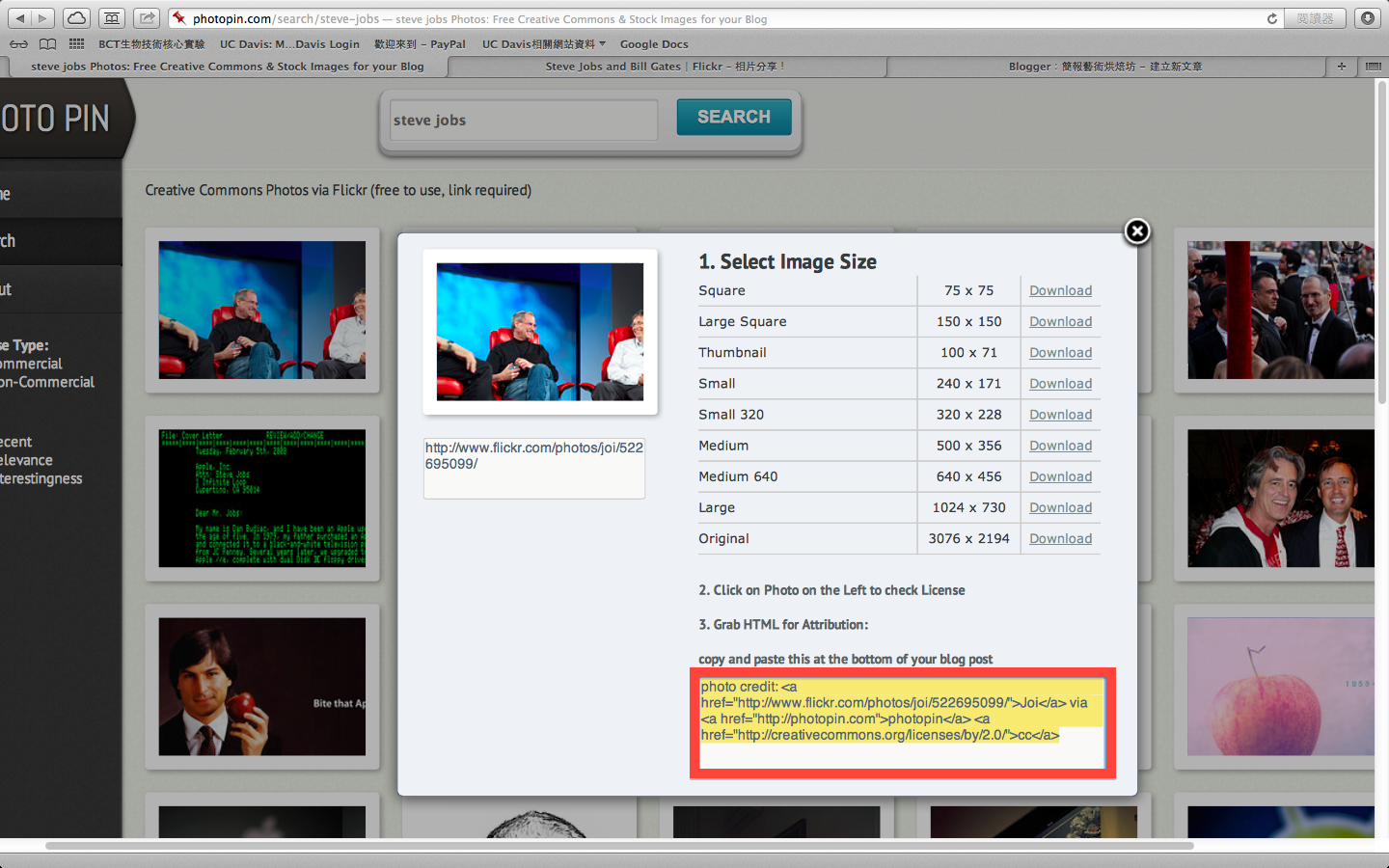
Task: Click the attribution HTML code box
Action: [x=902, y=723]
